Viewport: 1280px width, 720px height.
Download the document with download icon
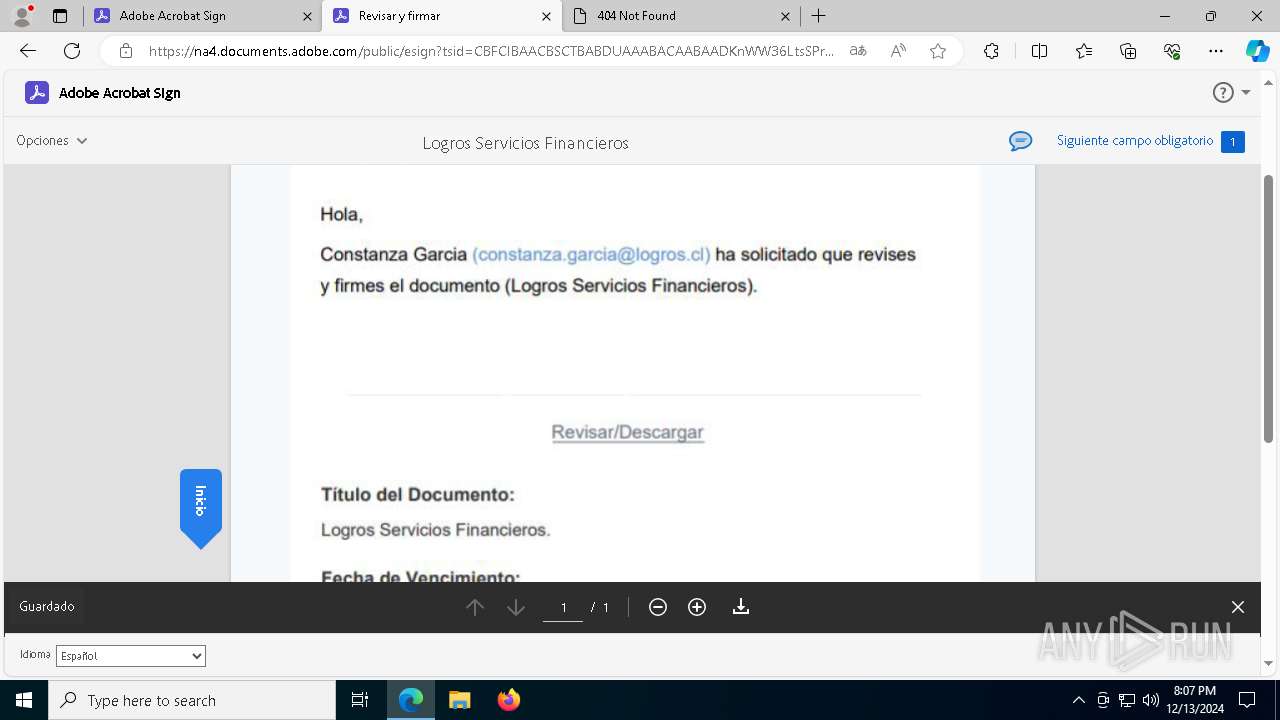(741, 607)
